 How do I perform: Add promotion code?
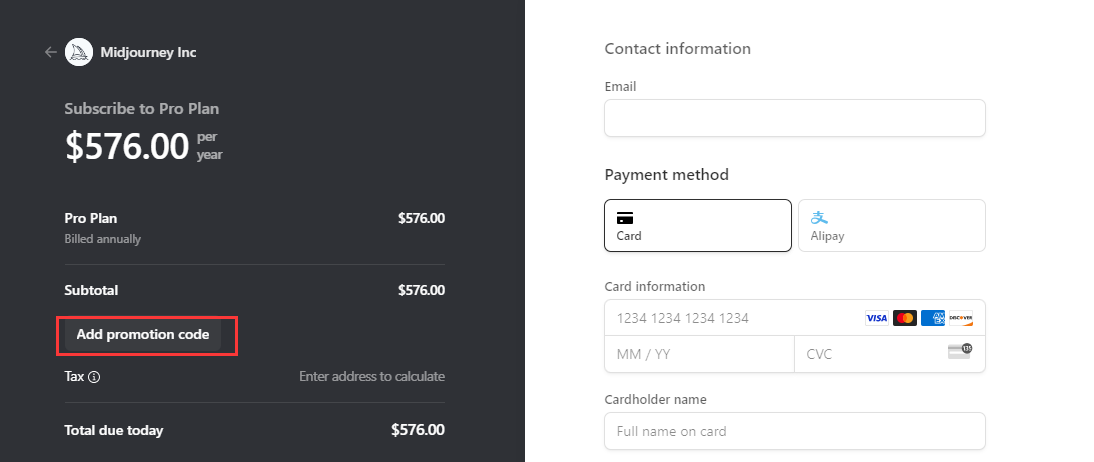coord(142,334)
